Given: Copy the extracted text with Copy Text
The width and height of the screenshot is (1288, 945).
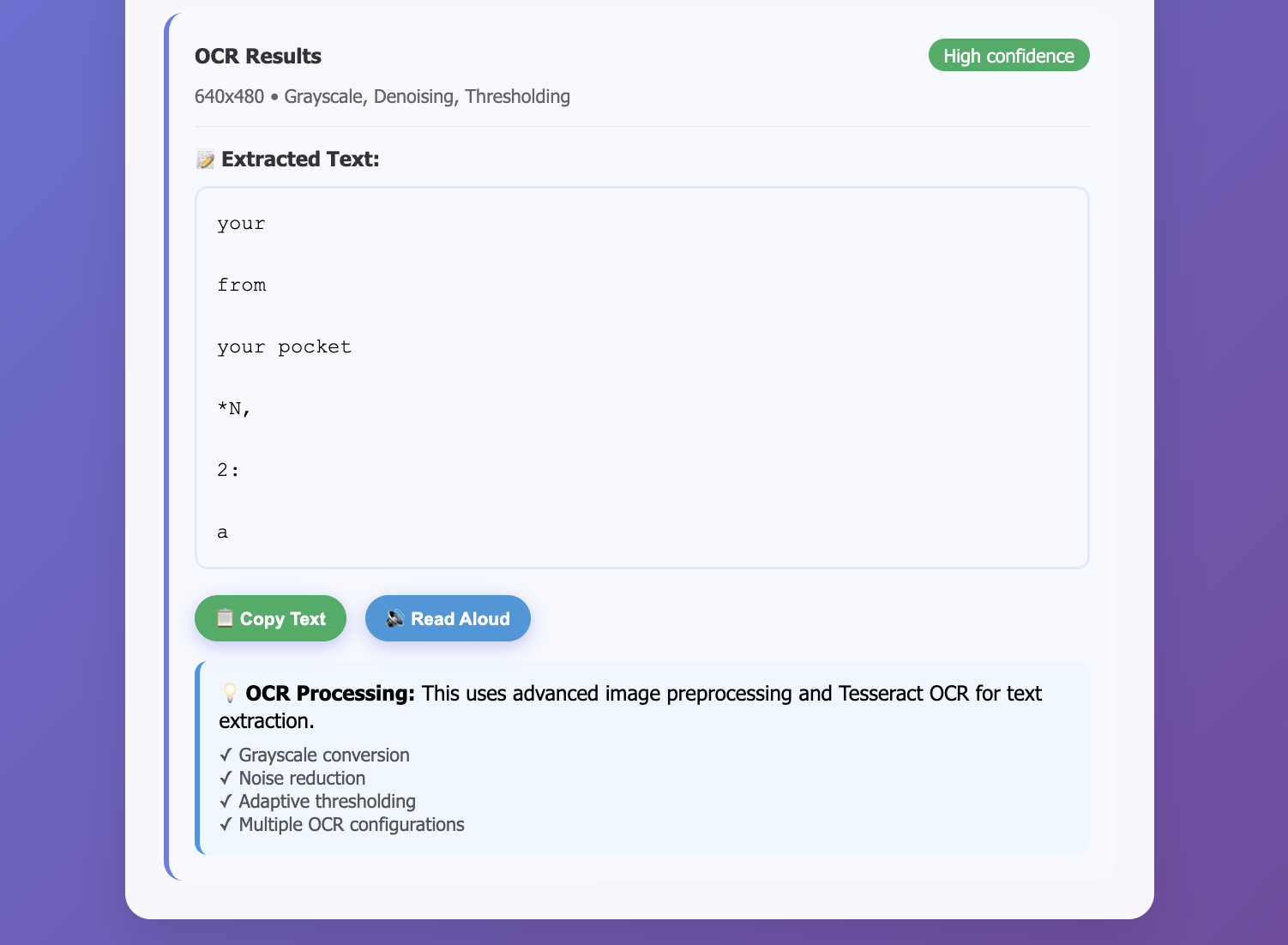Looking at the screenshot, I should coord(270,618).
